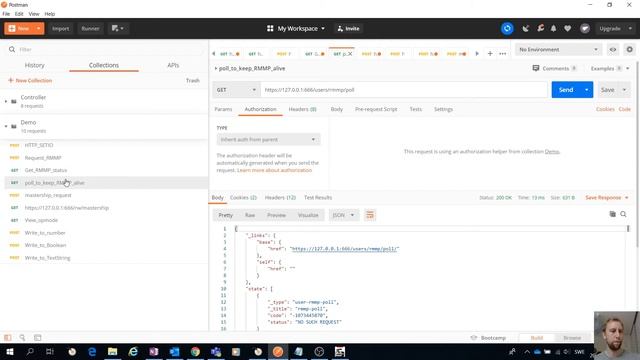Click the Runner button
The image size is (640, 360).
[90, 29]
